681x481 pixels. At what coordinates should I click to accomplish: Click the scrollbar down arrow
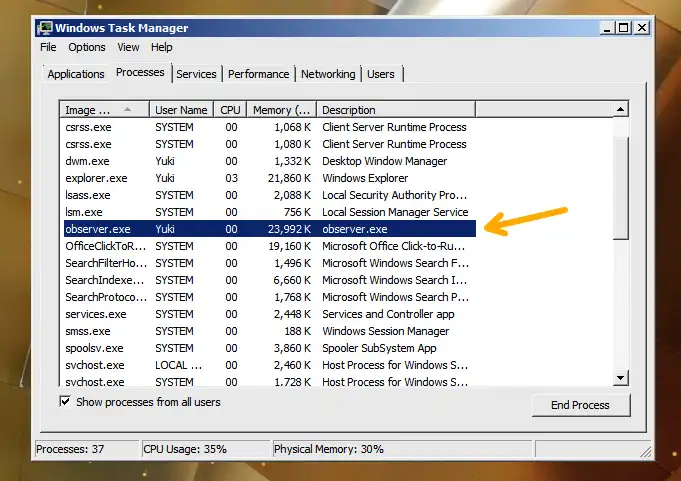621,378
